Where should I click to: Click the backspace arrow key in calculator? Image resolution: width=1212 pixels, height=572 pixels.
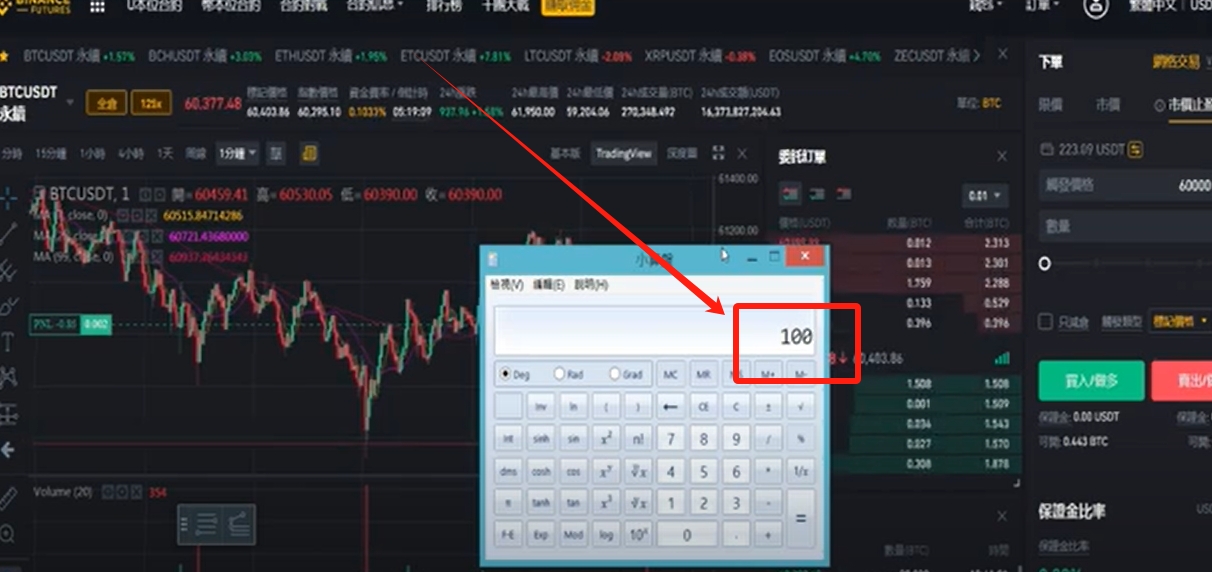[671, 407]
